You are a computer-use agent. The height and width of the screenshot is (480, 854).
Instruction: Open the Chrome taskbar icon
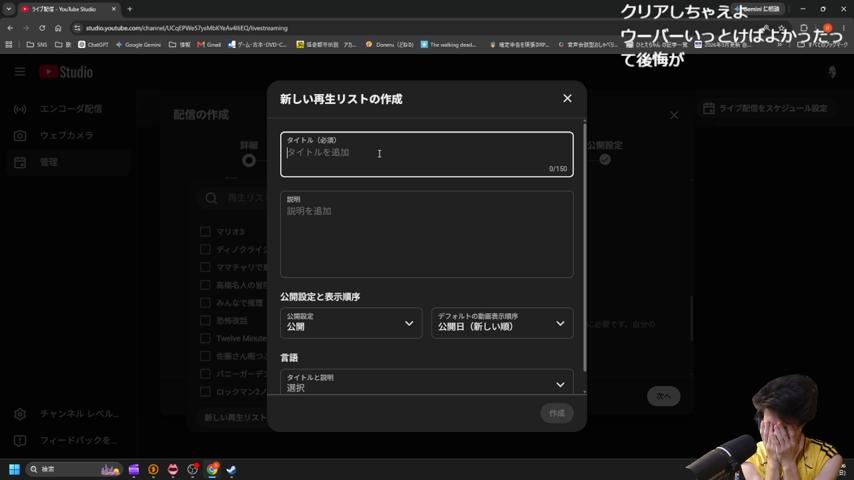tap(212, 469)
